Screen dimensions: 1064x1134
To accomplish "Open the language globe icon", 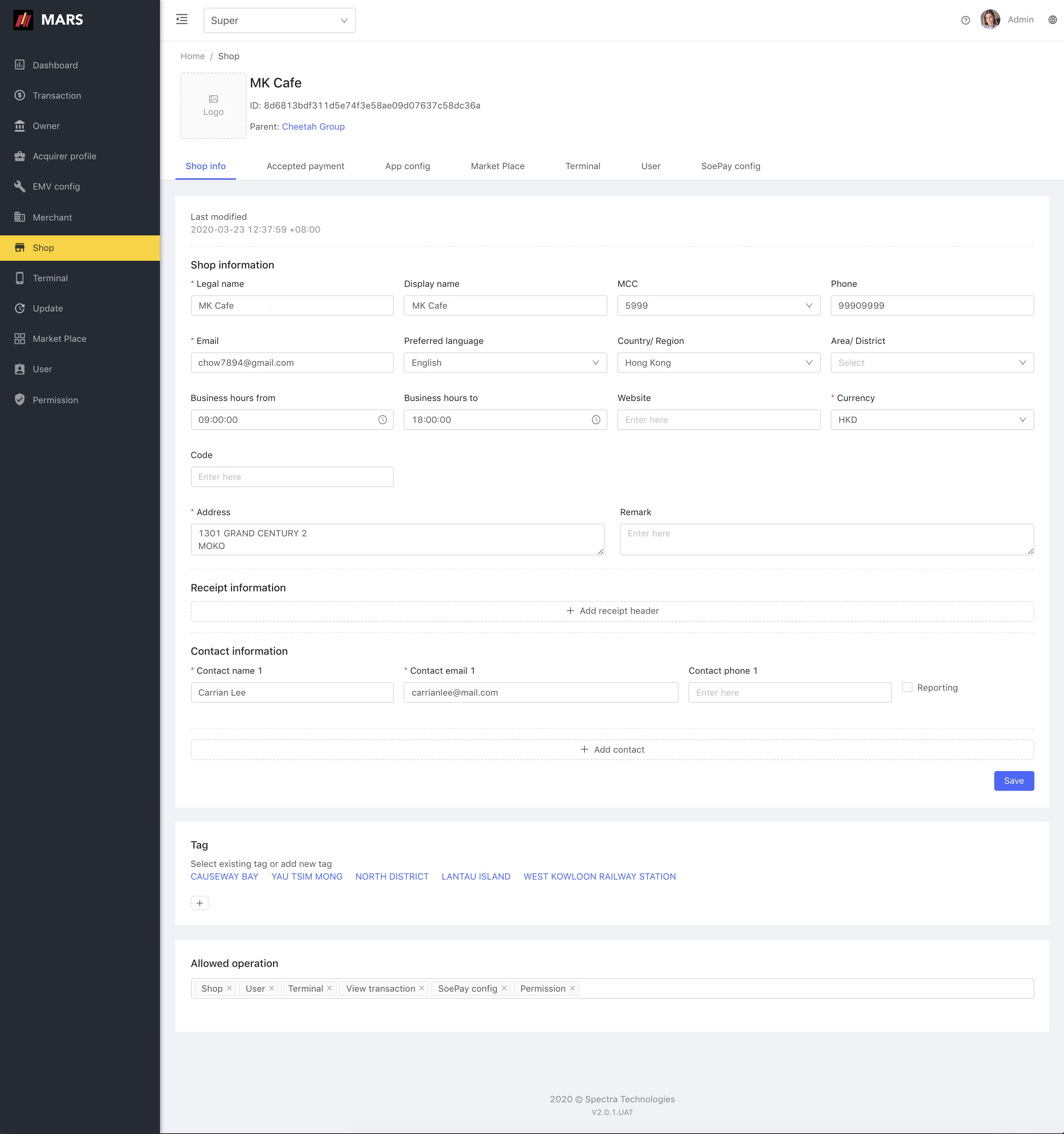I will tap(1052, 20).
